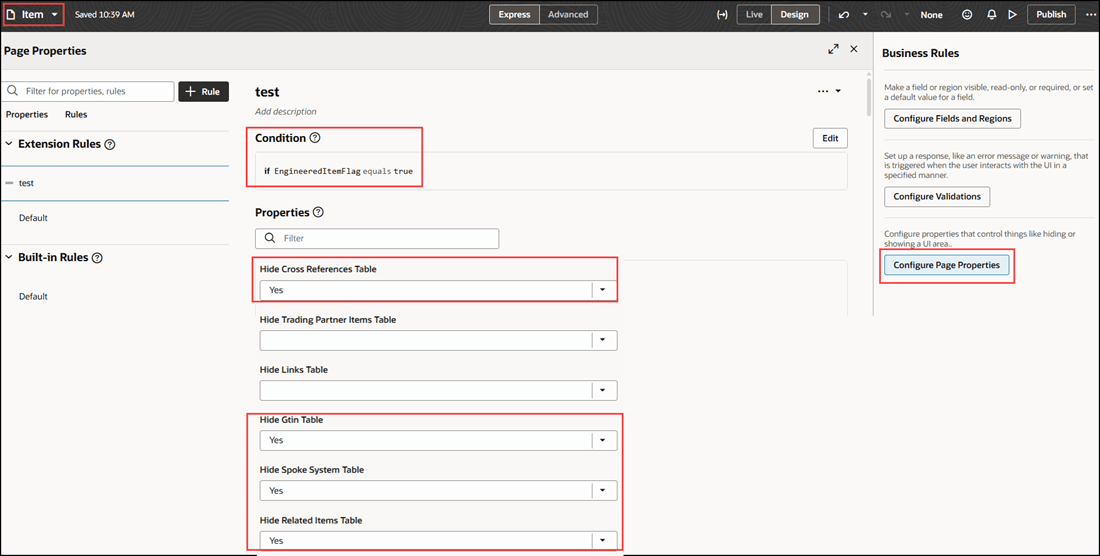Image resolution: width=1100 pixels, height=556 pixels.
Task: Click Configure Page Properties button
Action: [946, 265]
